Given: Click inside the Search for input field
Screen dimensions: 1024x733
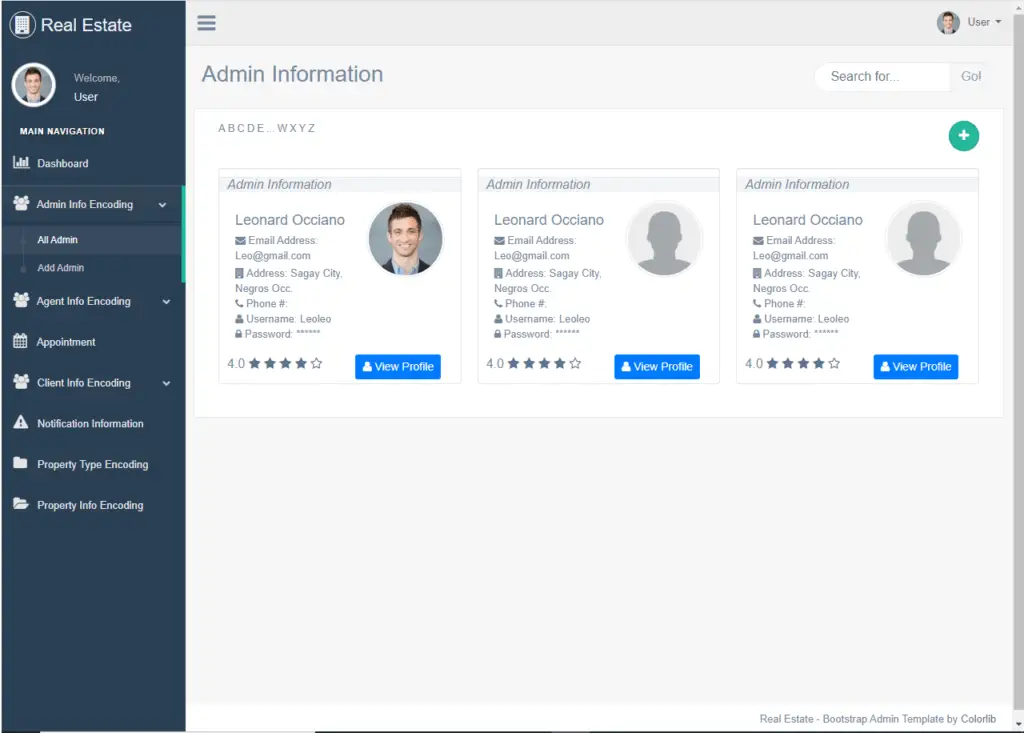Looking at the screenshot, I should 880,76.
